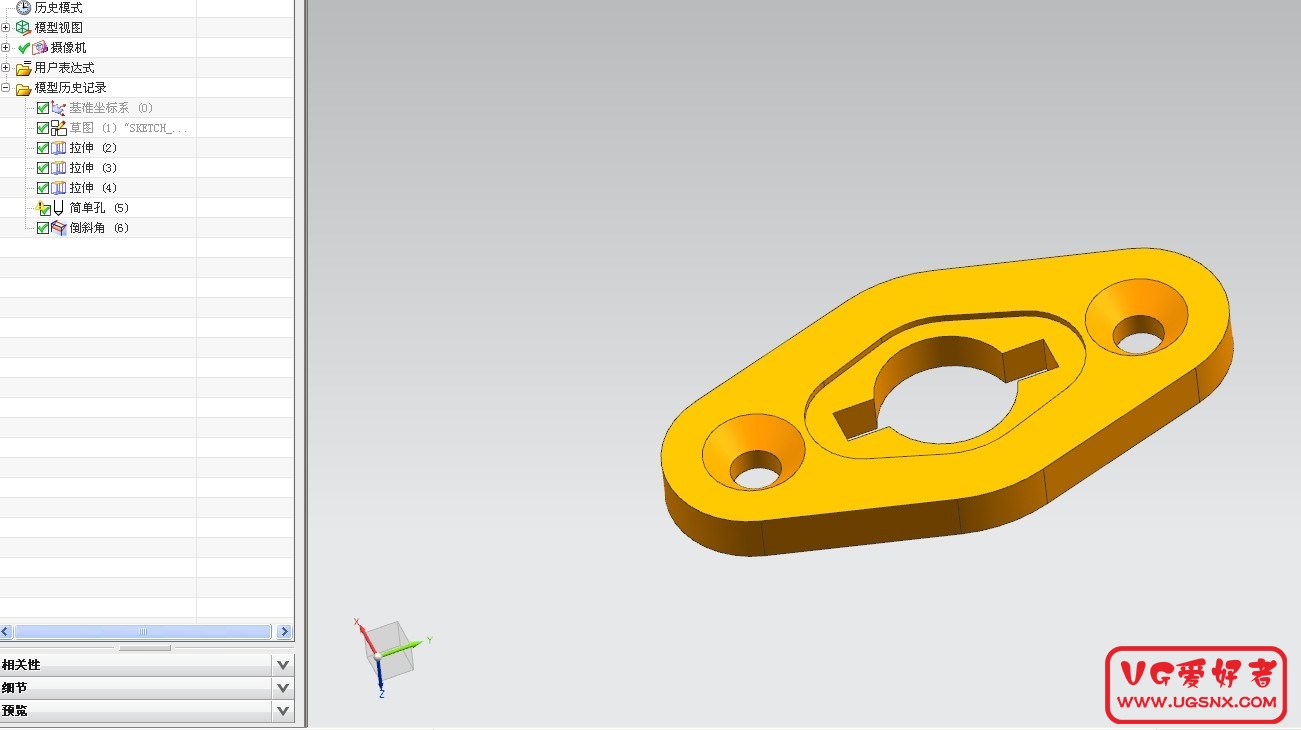Toggle the 简单孔 (5) checkbox
The image size is (1301, 730).
(43, 208)
